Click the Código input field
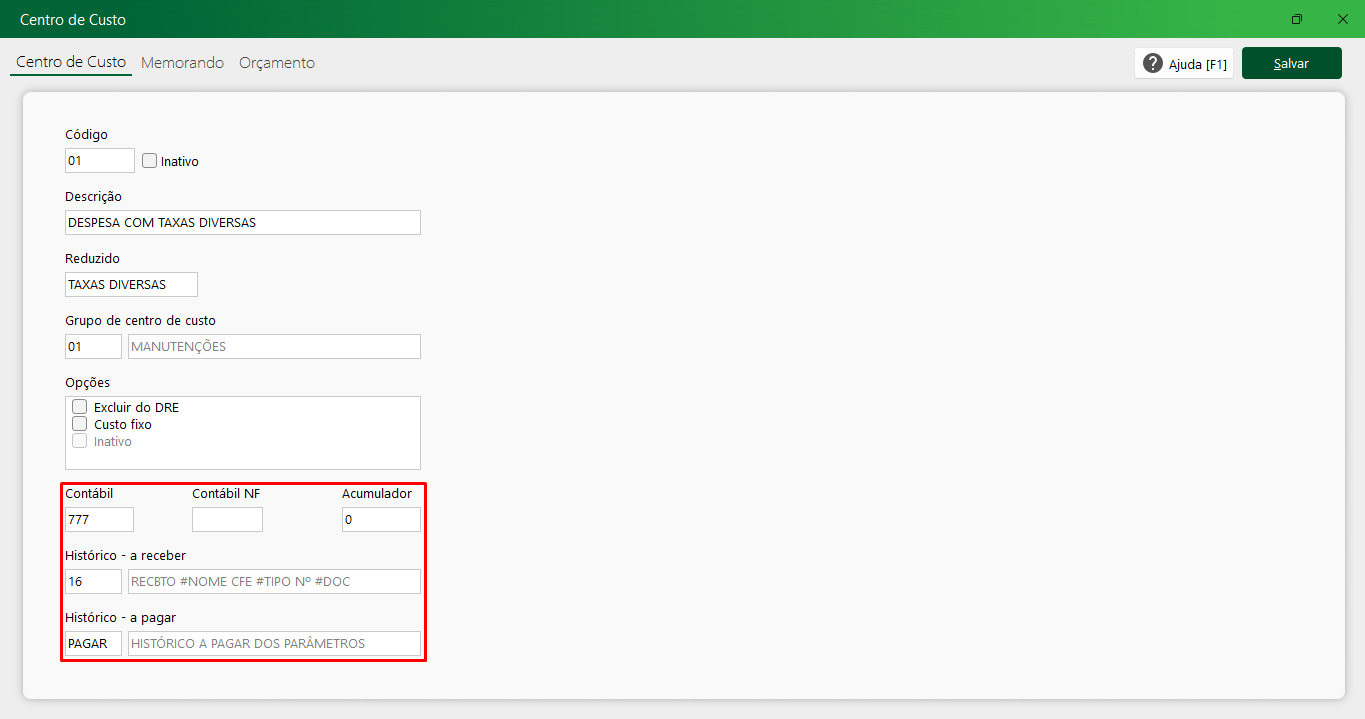 [99, 160]
